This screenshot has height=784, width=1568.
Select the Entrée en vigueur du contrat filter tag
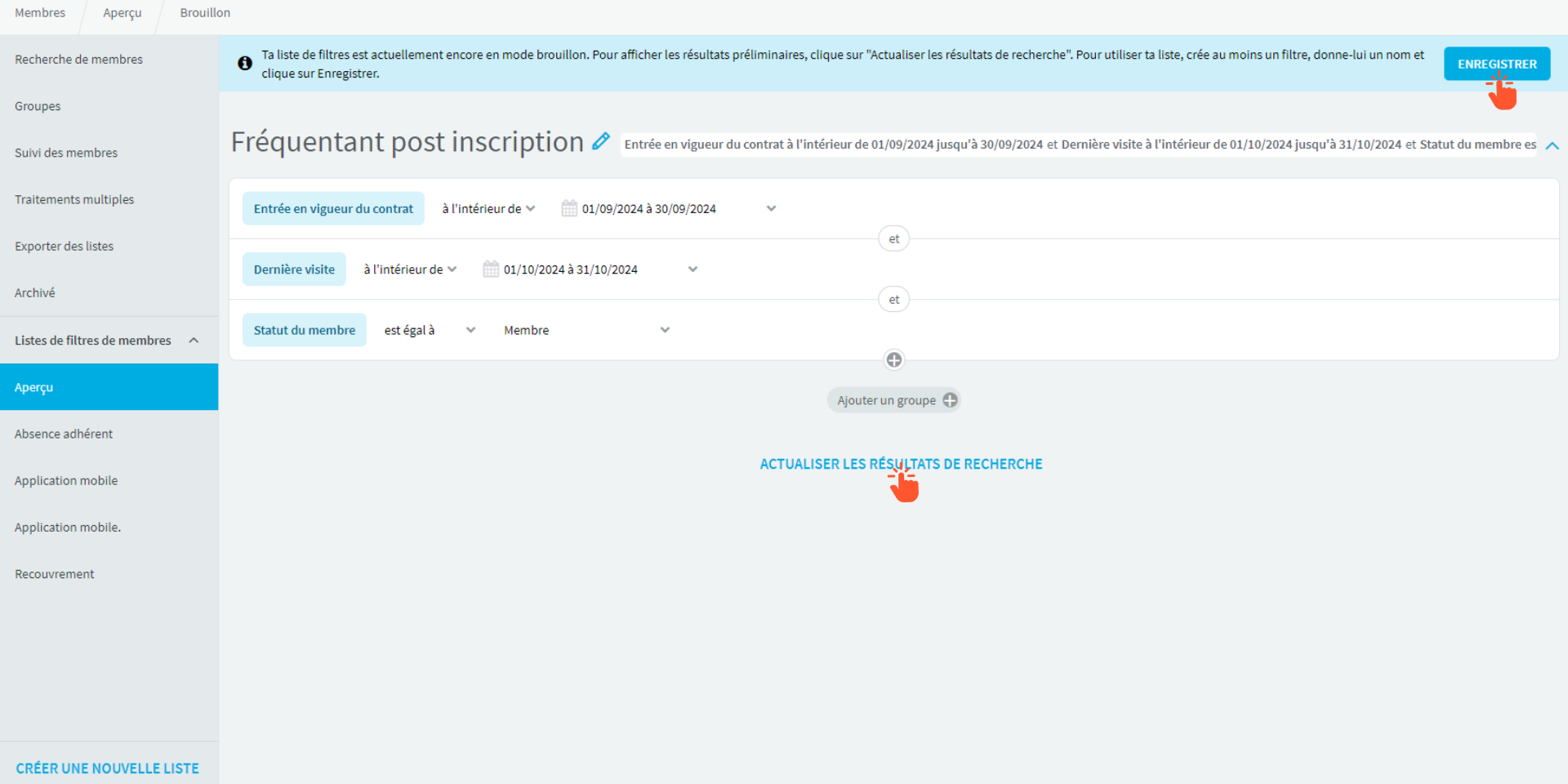[x=333, y=208]
